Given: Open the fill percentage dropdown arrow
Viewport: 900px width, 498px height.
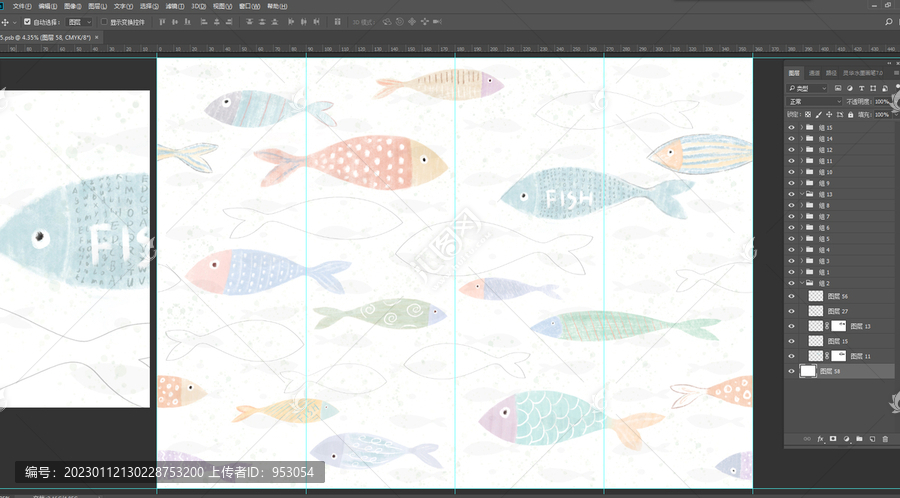Looking at the screenshot, I should [896, 115].
